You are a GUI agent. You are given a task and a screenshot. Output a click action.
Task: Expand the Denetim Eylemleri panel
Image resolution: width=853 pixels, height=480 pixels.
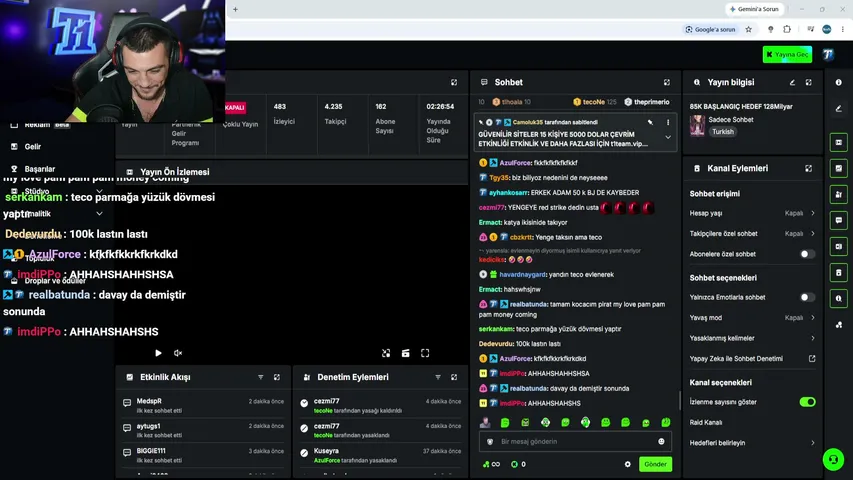454,377
